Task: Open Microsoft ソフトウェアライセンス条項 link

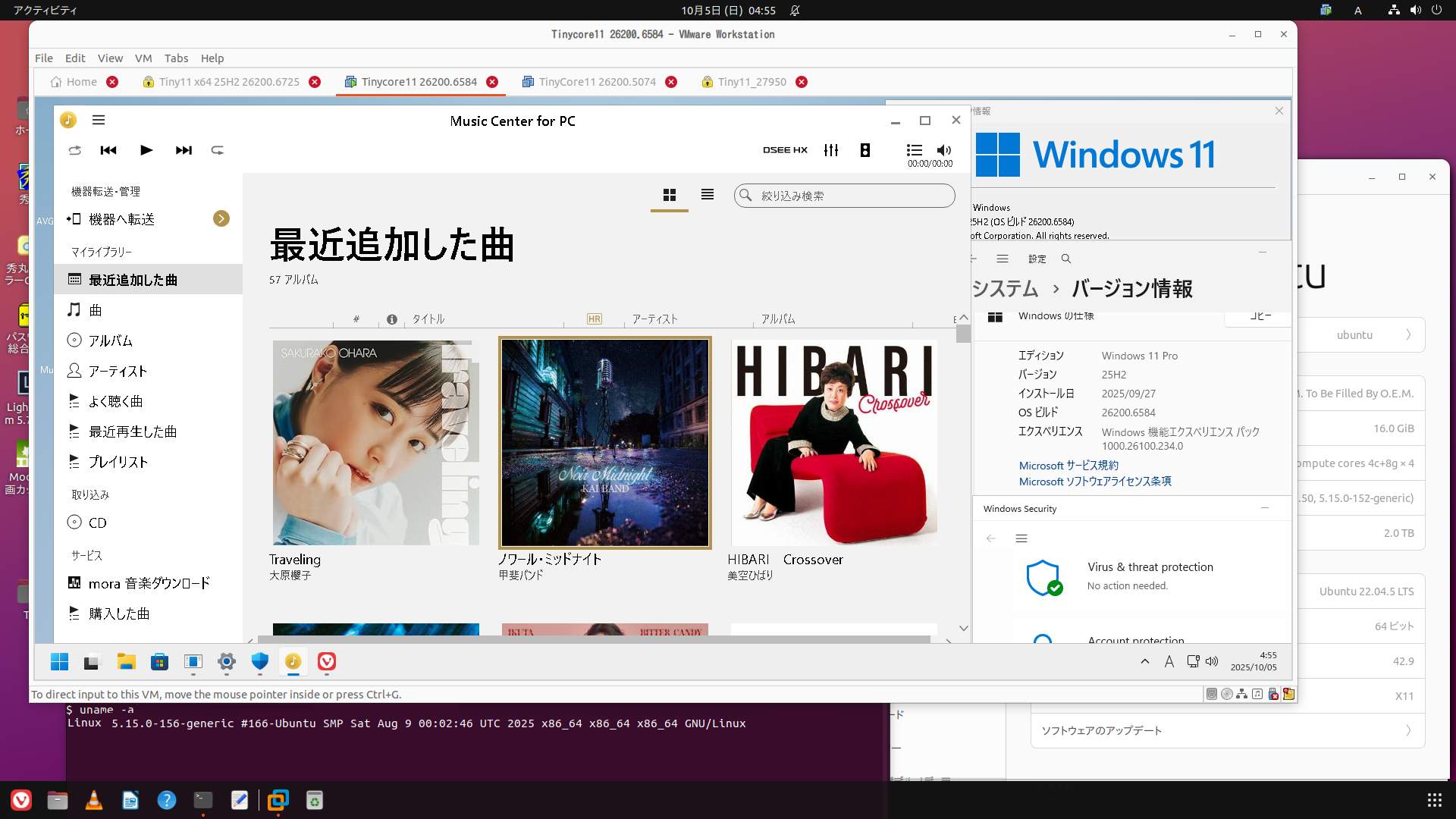Action: pyautogui.click(x=1095, y=482)
